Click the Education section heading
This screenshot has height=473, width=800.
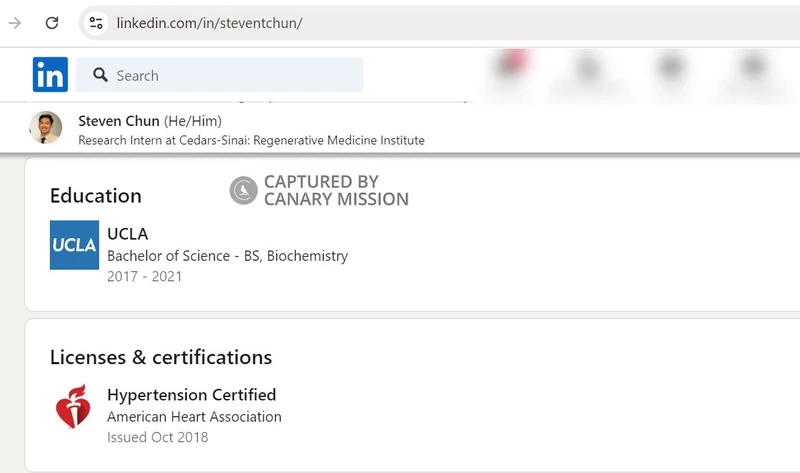(96, 196)
